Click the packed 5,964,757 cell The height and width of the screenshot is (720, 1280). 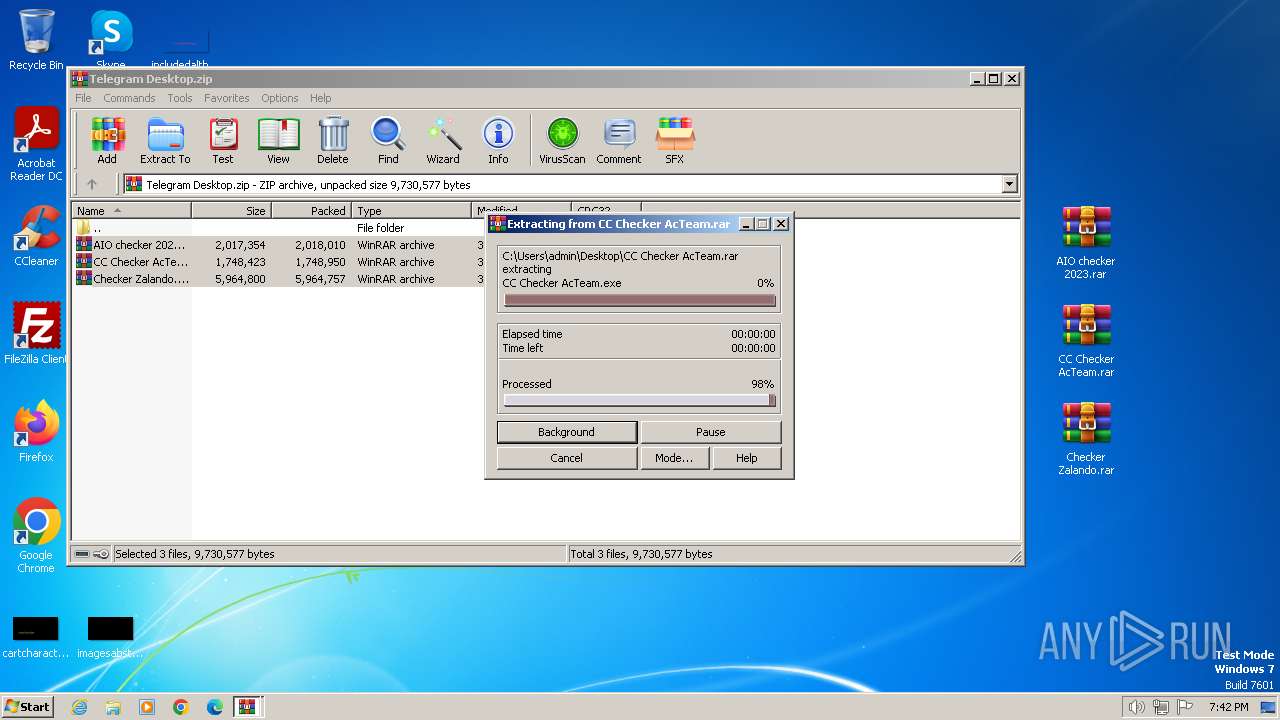(x=320, y=279)
